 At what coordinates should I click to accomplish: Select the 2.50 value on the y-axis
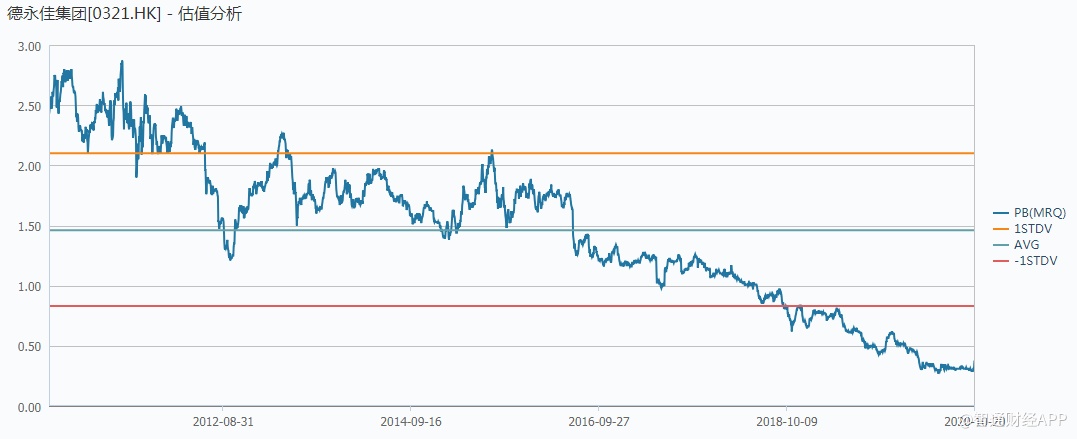point(29,106)
